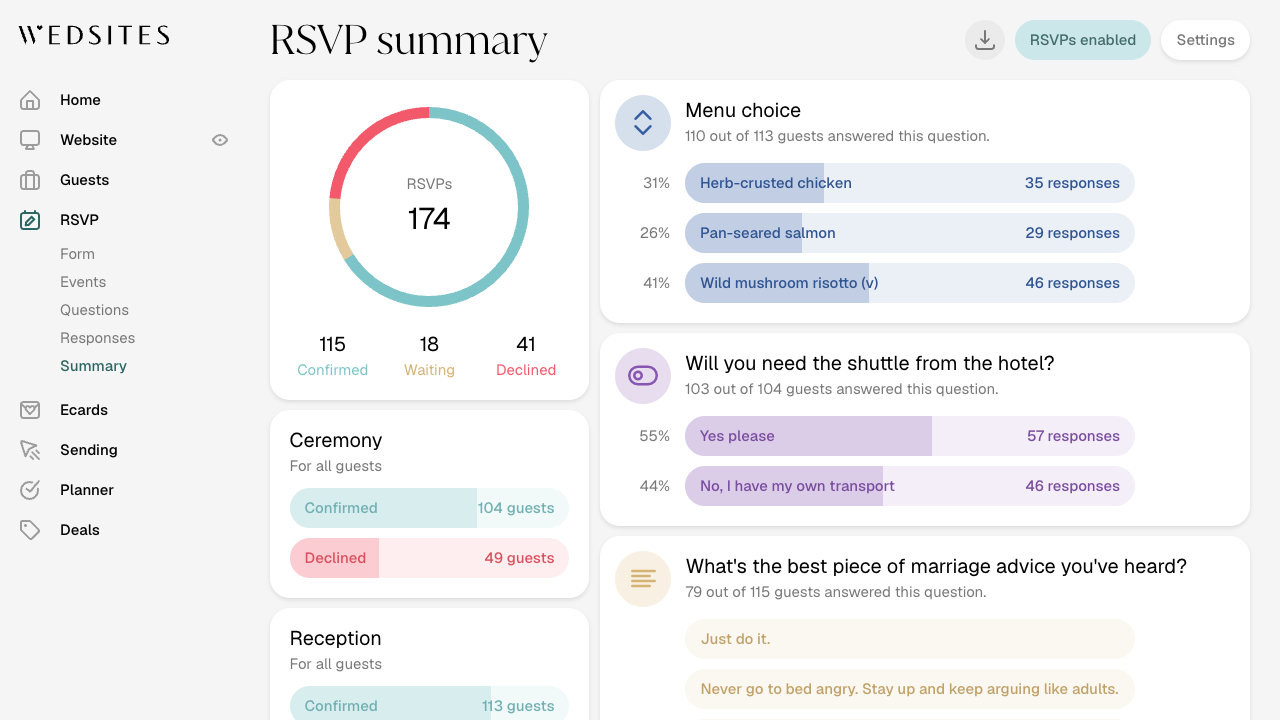The width and height of the screenshot is (1280, 720).
Task: Click the 'Menu choice' question title
Action: 743,110
